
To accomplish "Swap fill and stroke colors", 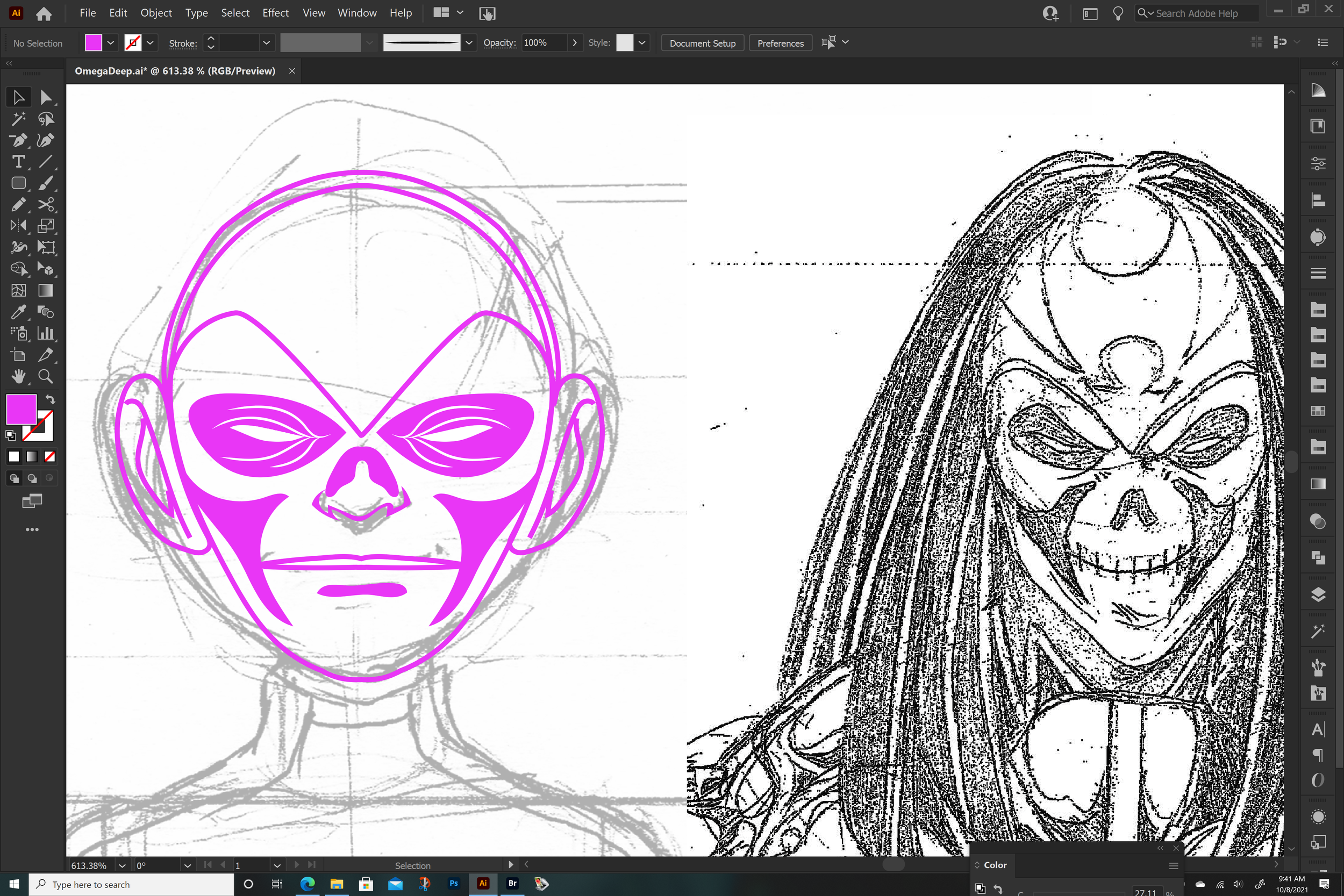I will click(x=51, y=399).
